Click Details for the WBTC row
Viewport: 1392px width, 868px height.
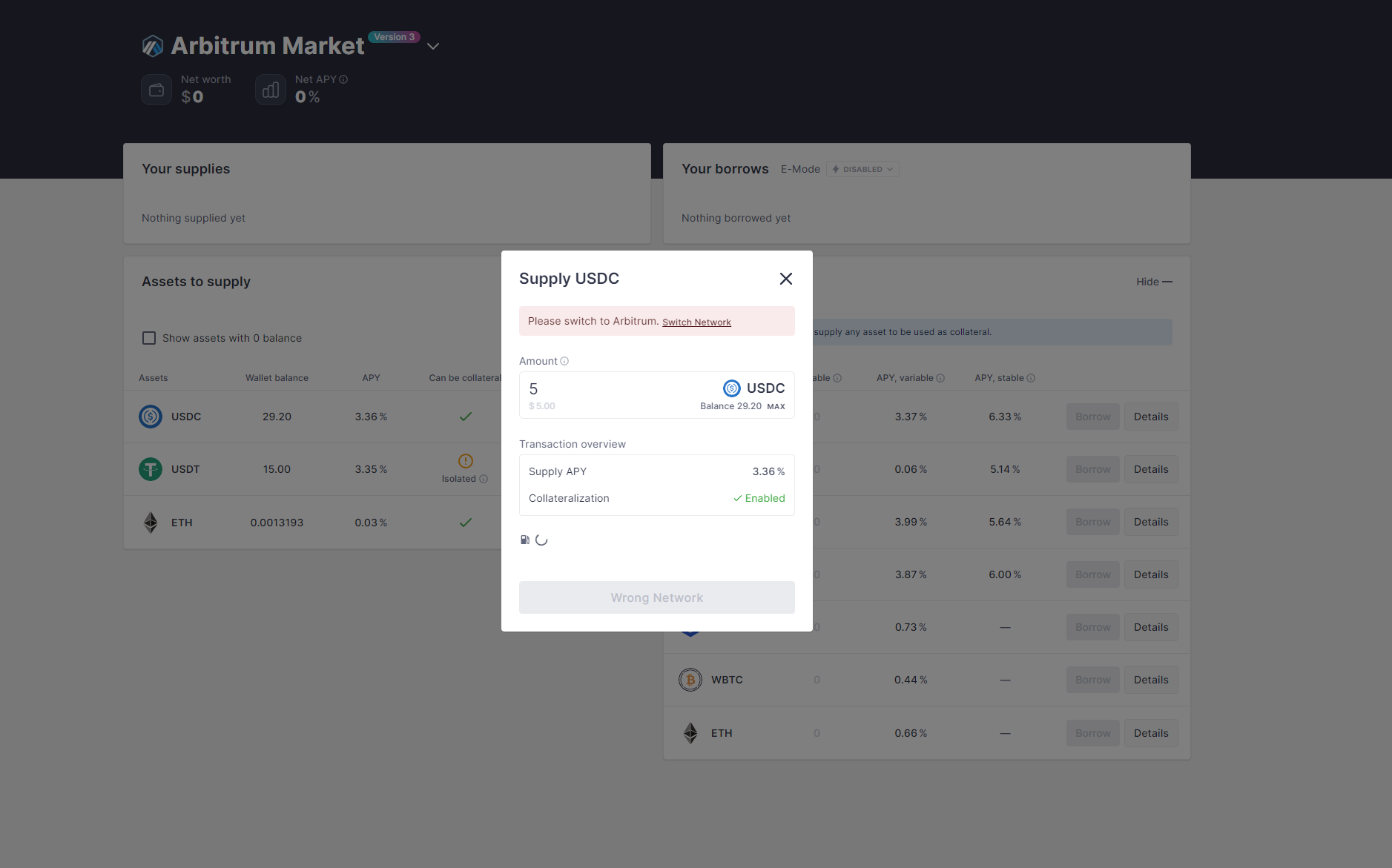coord(1151,680)
